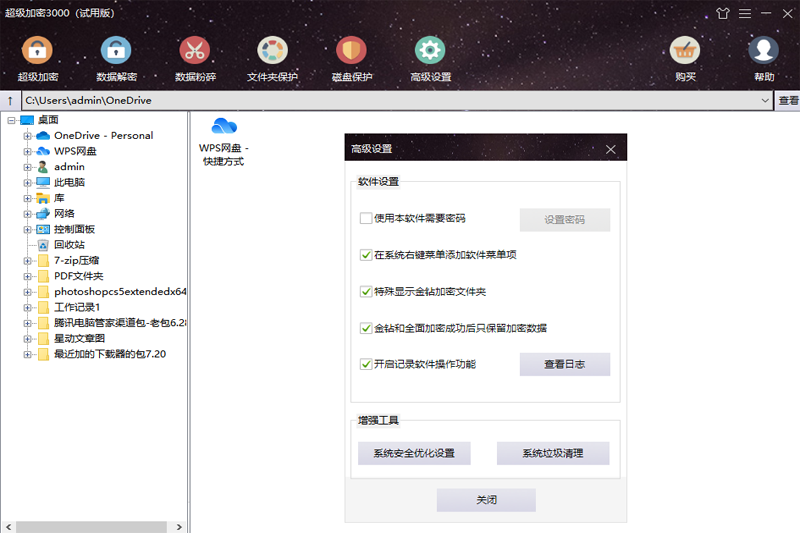Open the 超级加密 lock icon

click(x=37, y=50)
